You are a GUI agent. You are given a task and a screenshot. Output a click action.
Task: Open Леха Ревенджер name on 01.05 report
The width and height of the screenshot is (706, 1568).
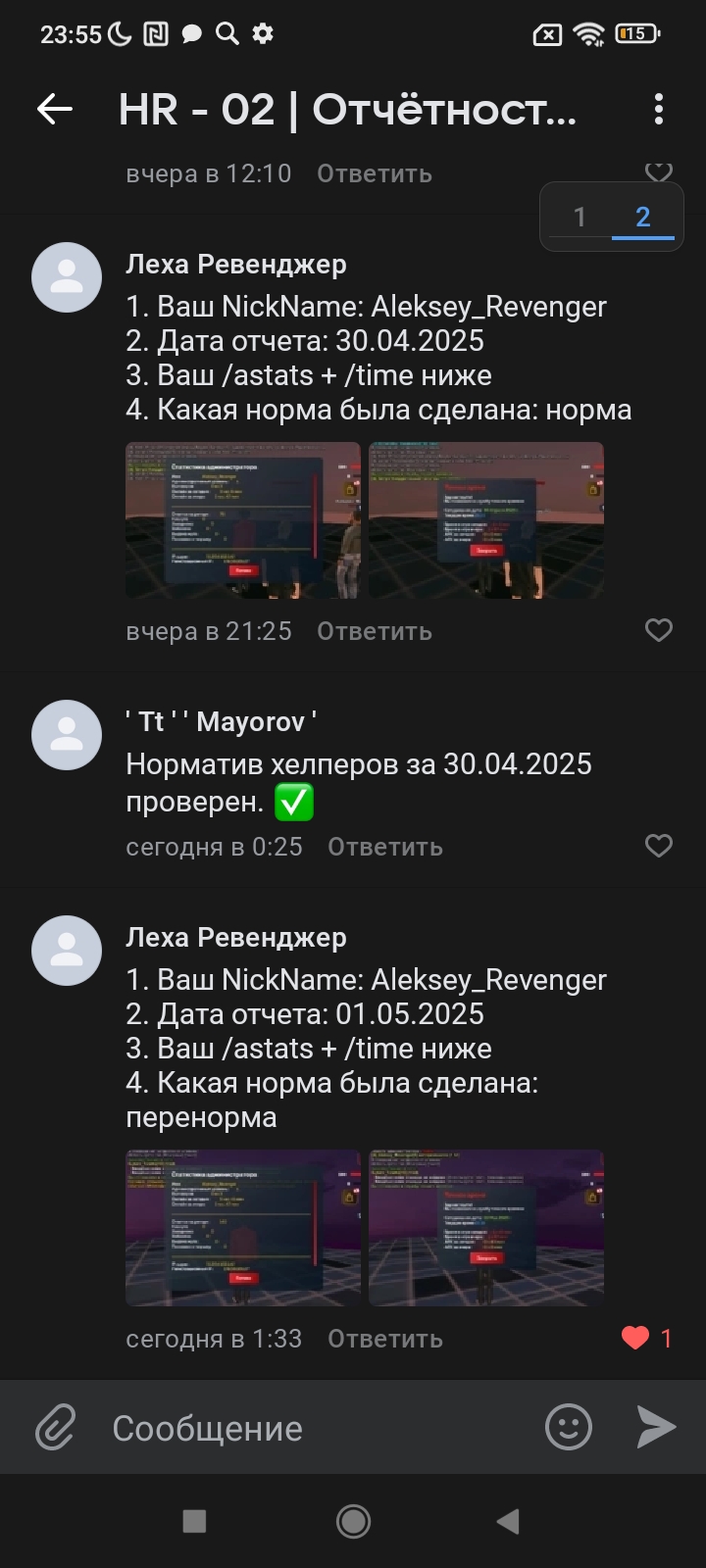point(236,938)
